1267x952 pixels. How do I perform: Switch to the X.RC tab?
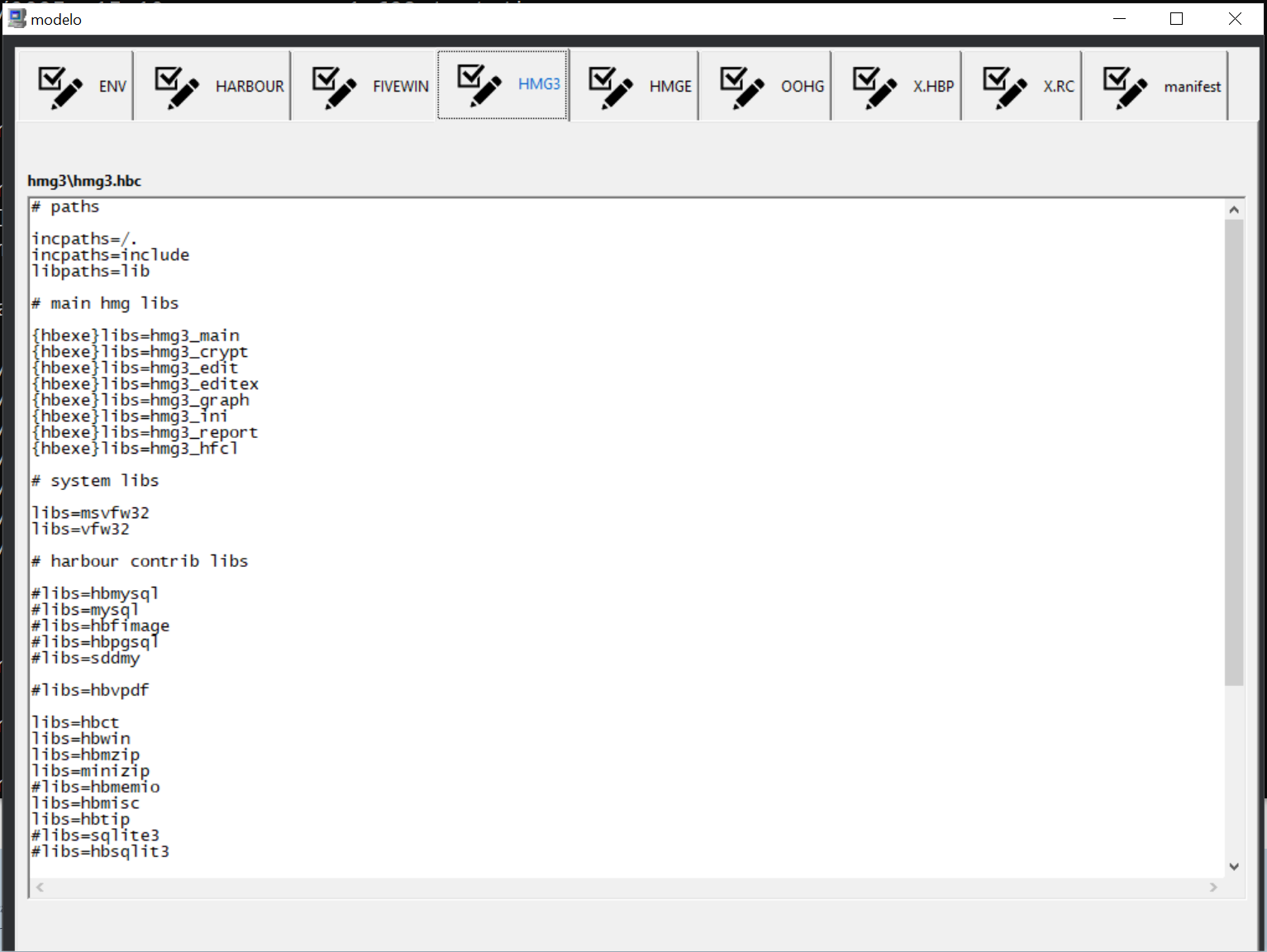pyautogui.click(x=1022, y=86)
